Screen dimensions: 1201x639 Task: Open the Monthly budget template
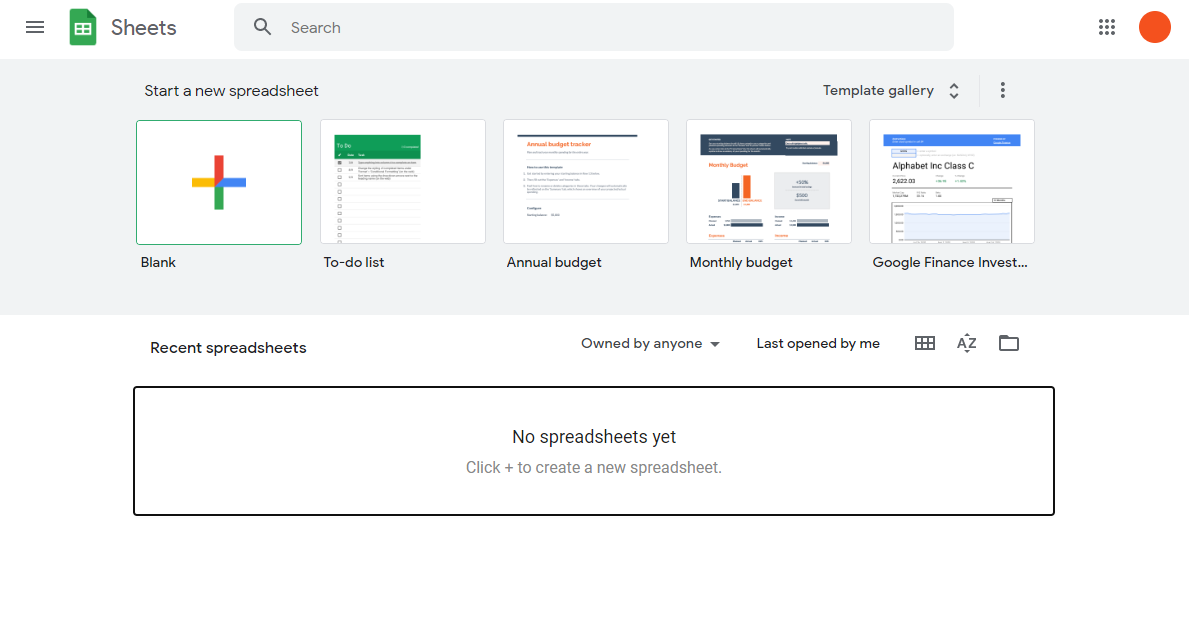click(768, 182)
